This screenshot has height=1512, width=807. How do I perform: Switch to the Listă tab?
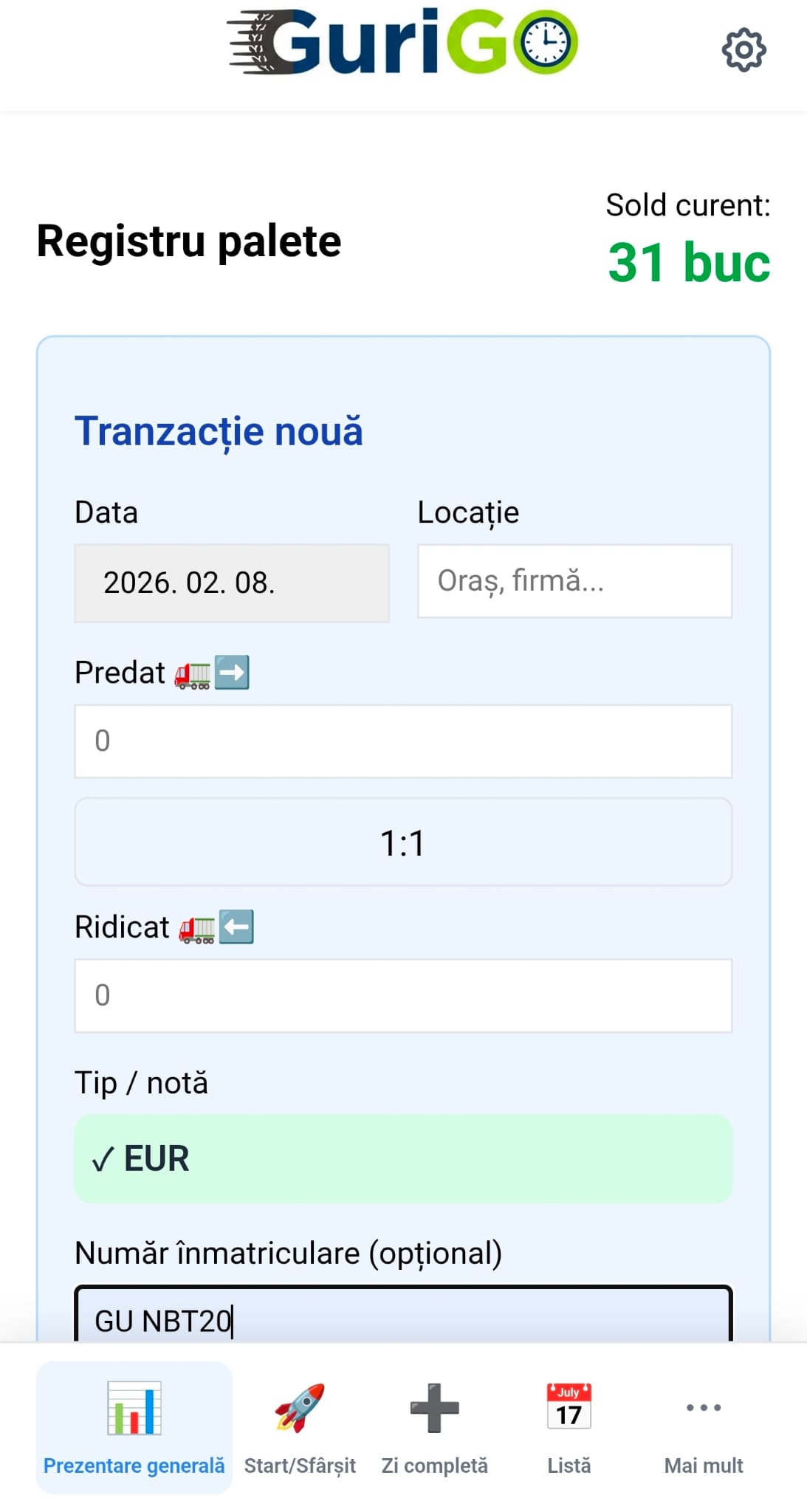568,1465
